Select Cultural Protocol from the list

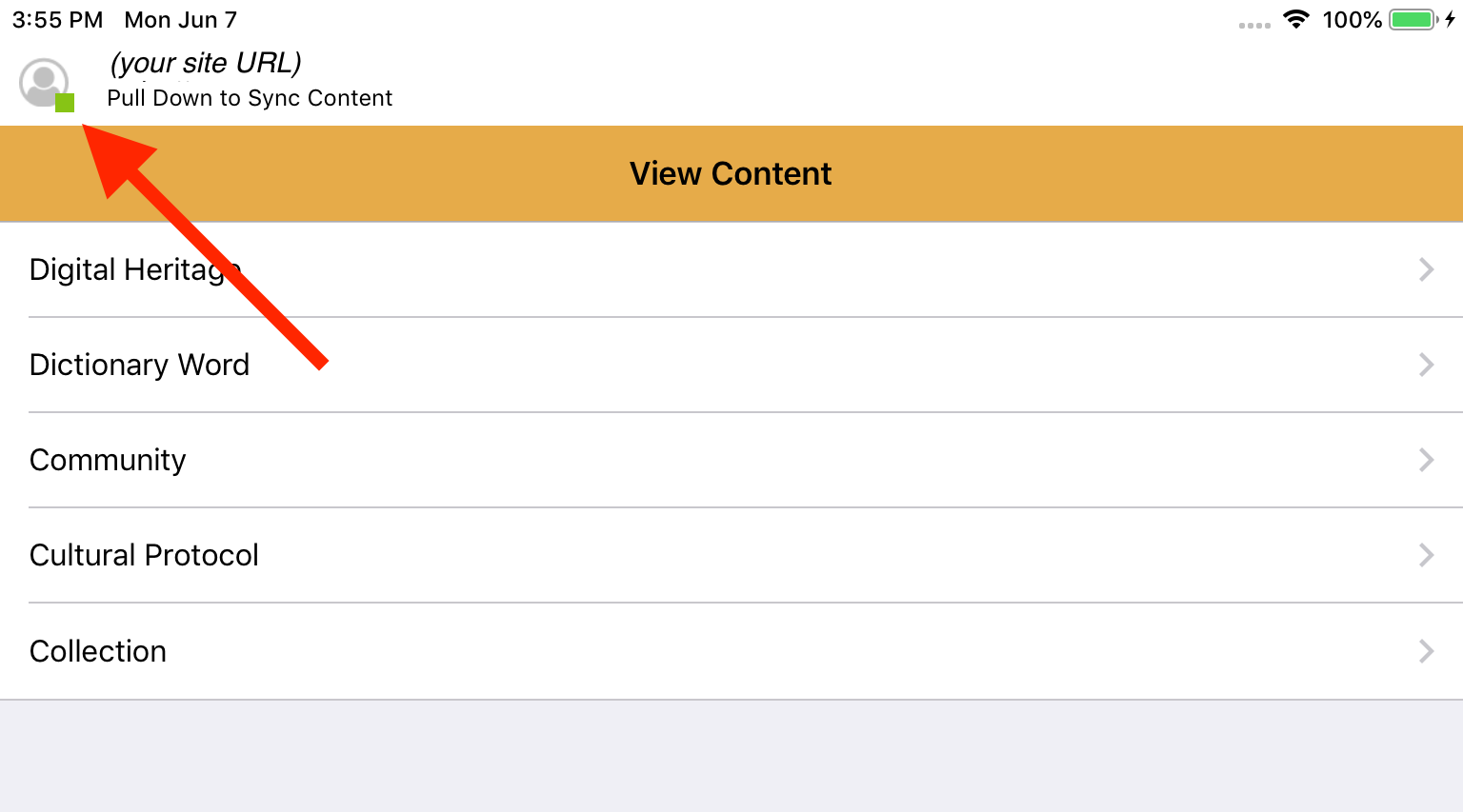(x=731, y=555)
